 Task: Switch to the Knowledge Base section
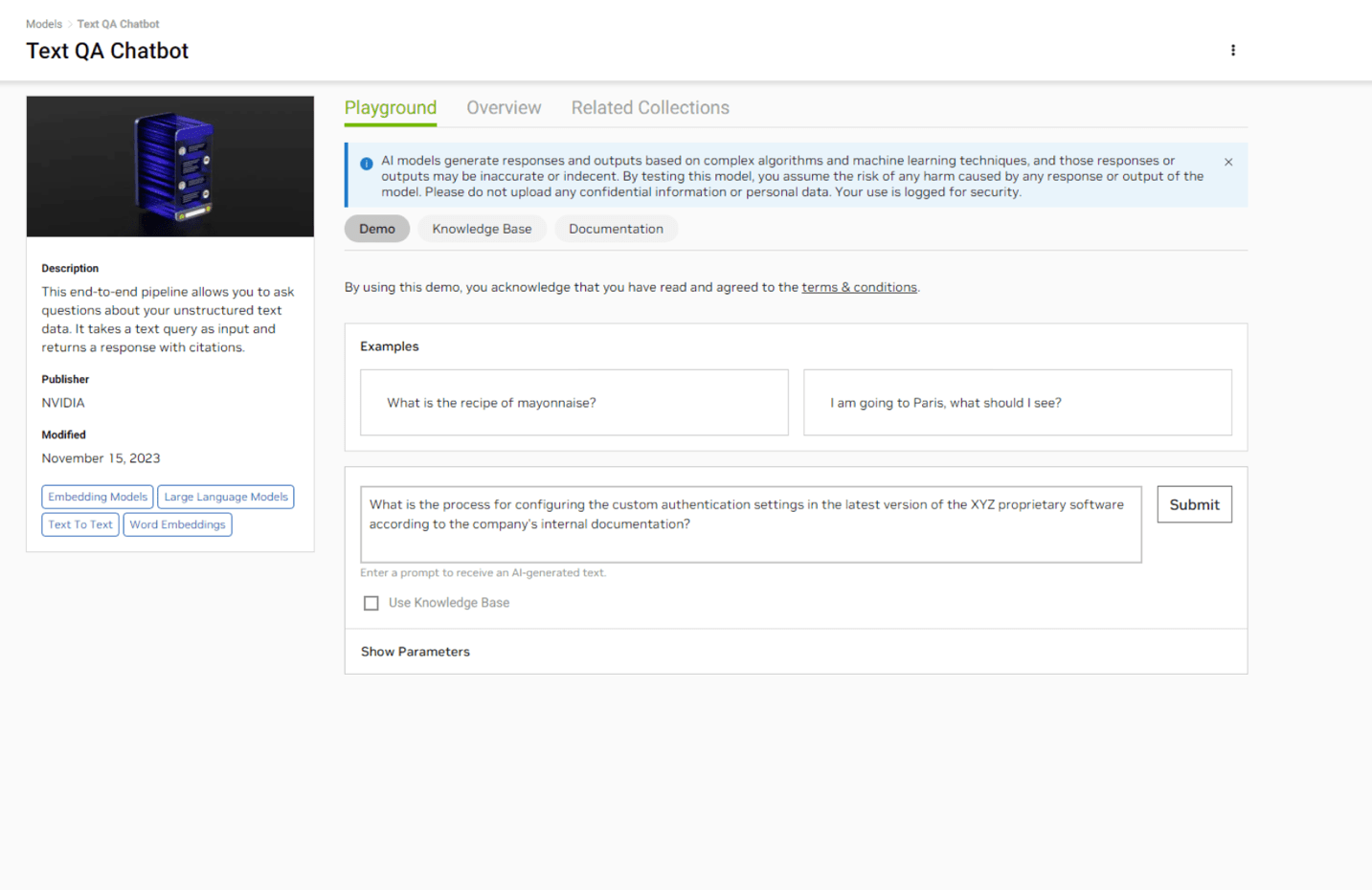[482, 229]
